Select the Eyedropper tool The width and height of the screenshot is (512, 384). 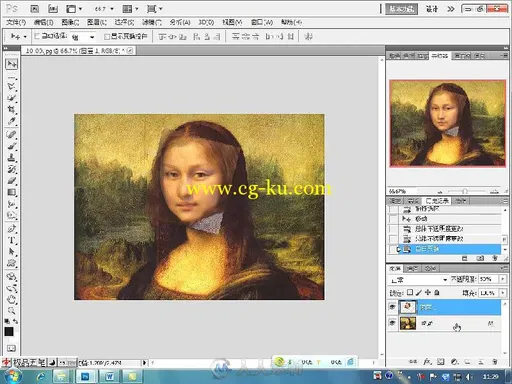[11, 121]
